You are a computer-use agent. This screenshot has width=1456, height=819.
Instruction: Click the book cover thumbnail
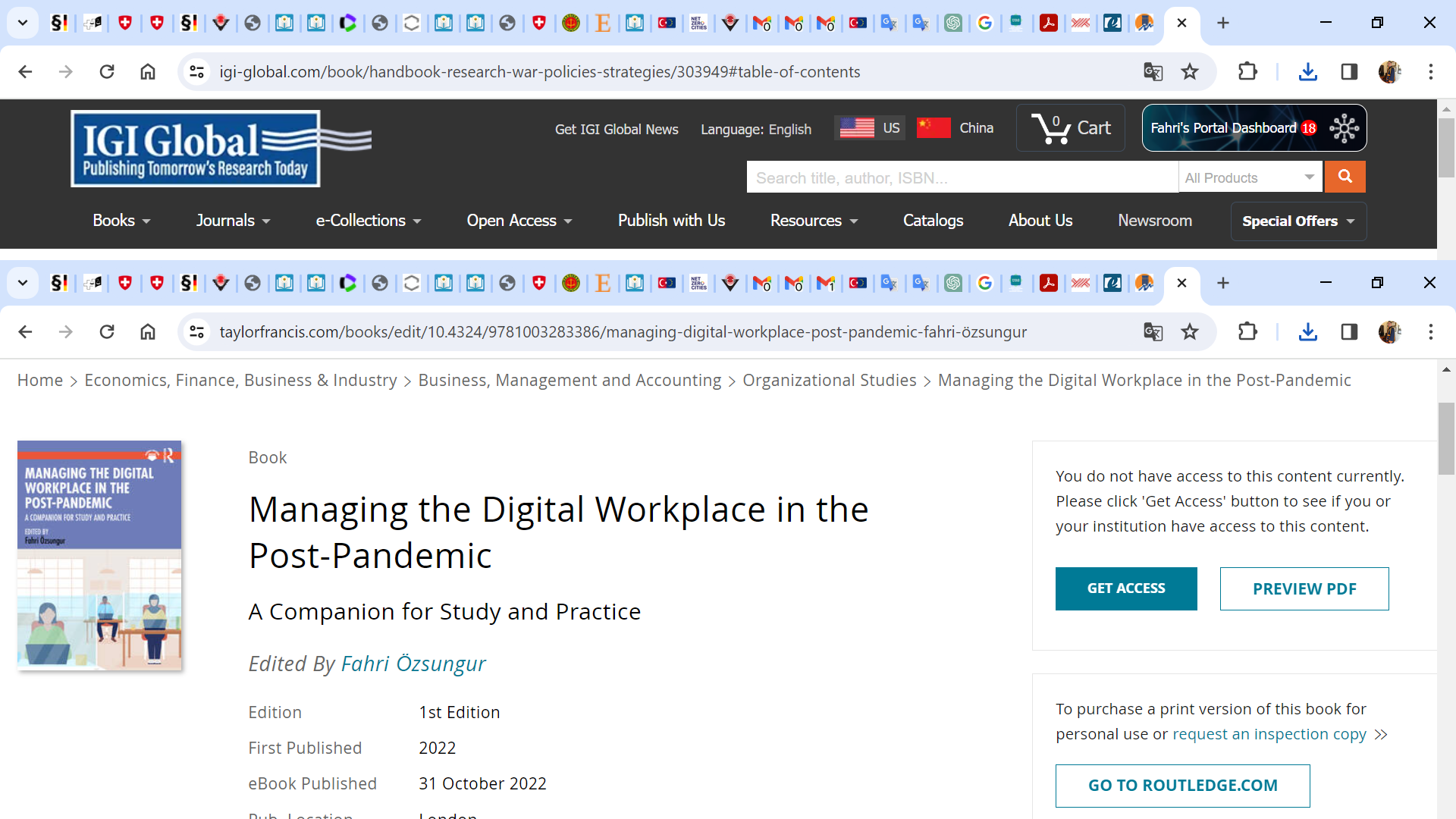(x=99, y=555)
